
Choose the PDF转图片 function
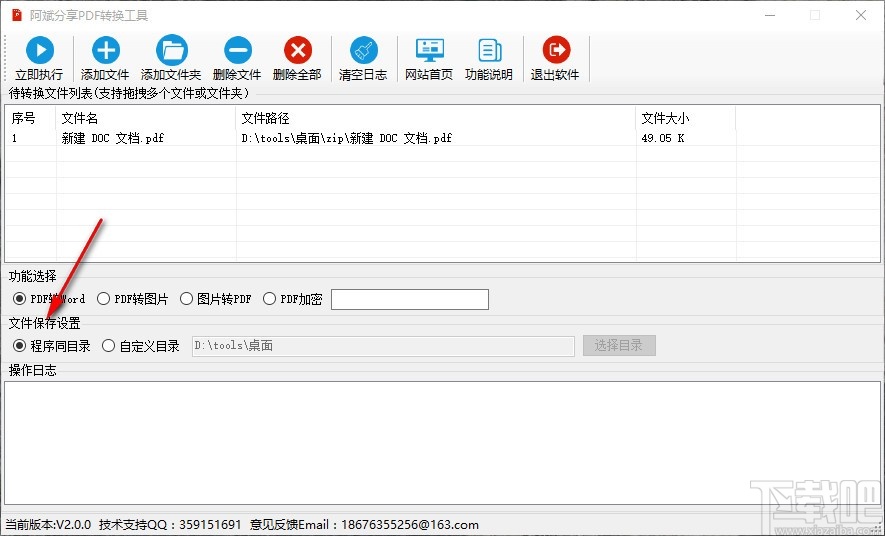(103, 298)
